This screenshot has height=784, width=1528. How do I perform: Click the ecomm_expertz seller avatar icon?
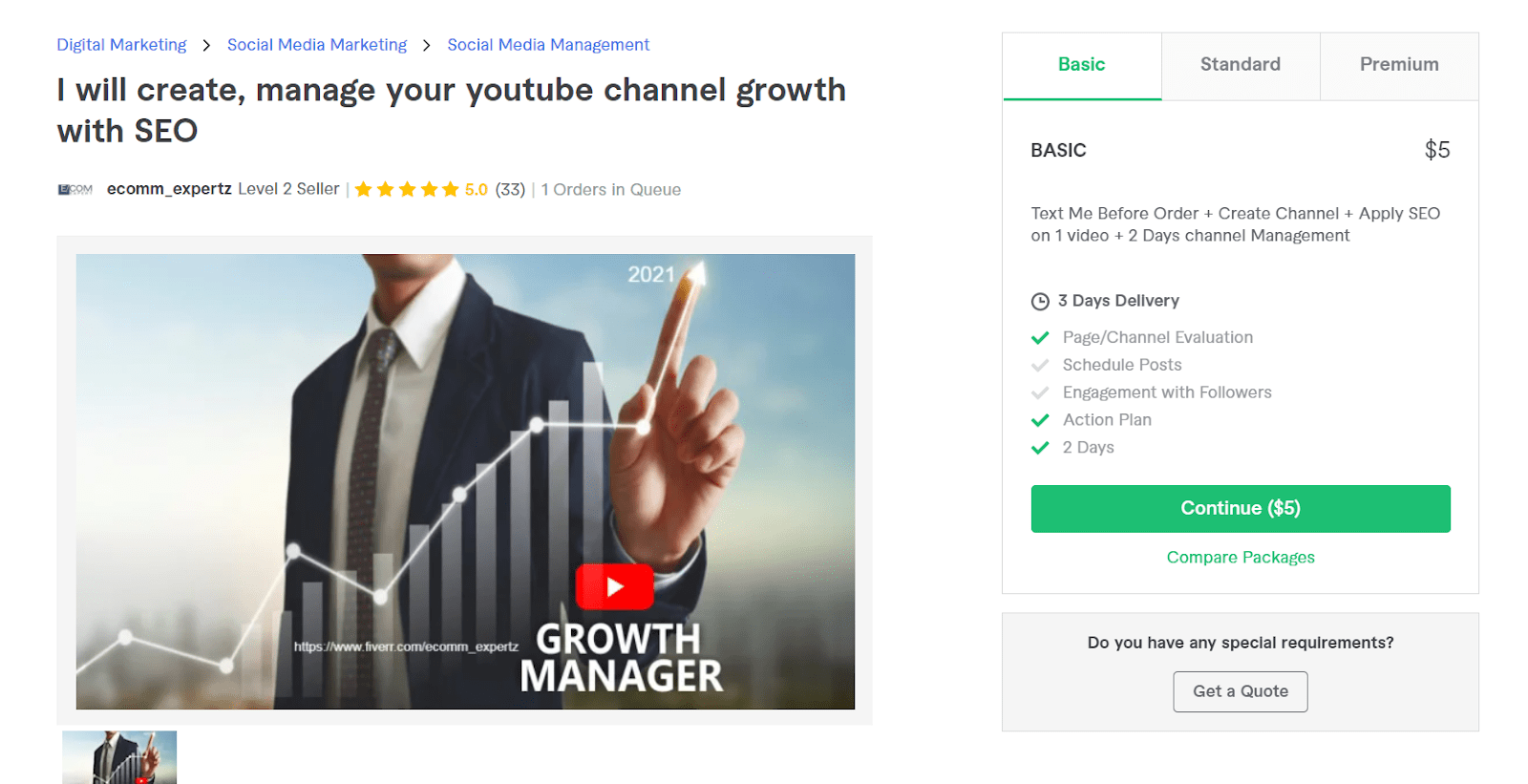click(75, 189)
